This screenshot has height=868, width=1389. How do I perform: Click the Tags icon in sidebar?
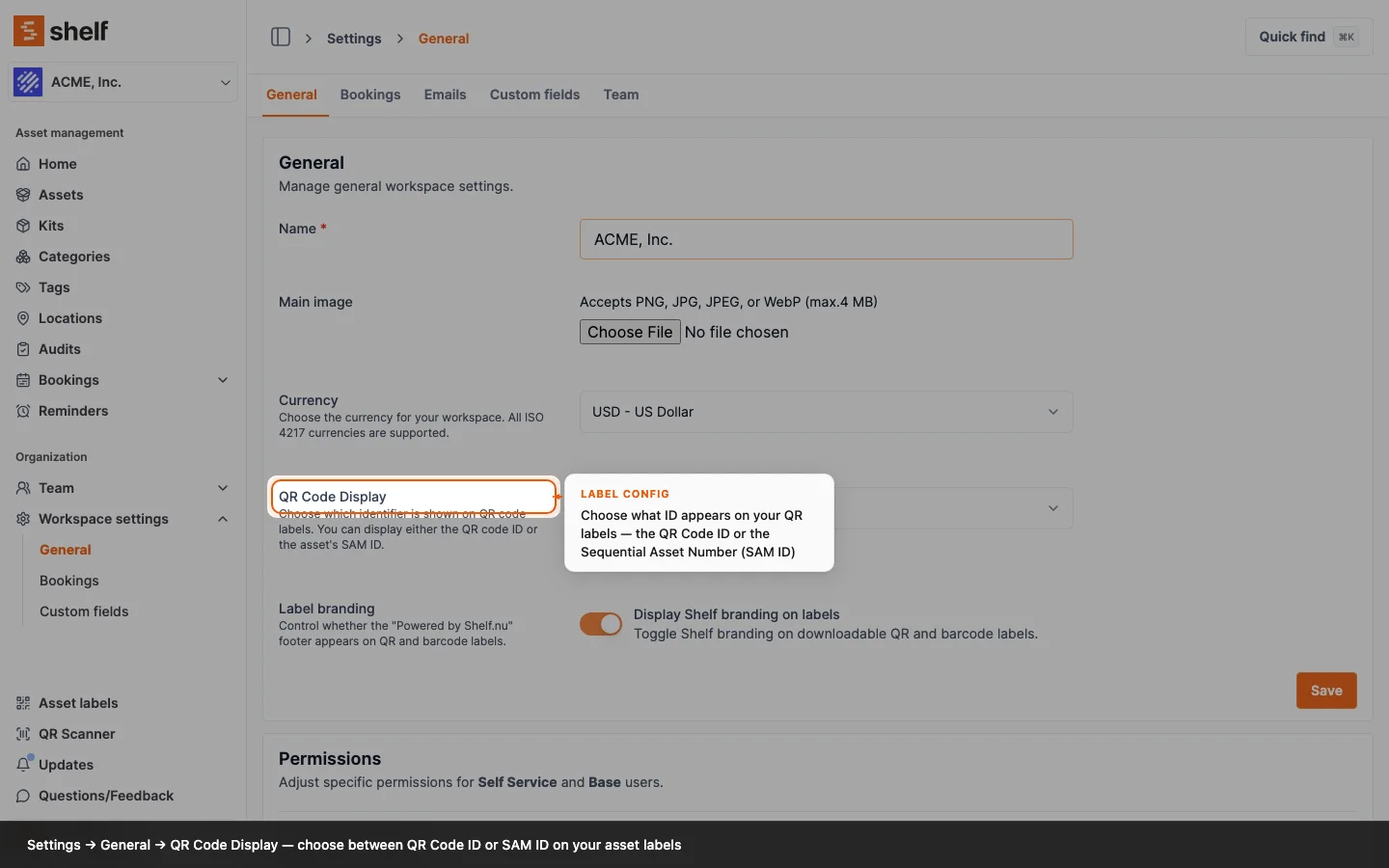(23, 287)
